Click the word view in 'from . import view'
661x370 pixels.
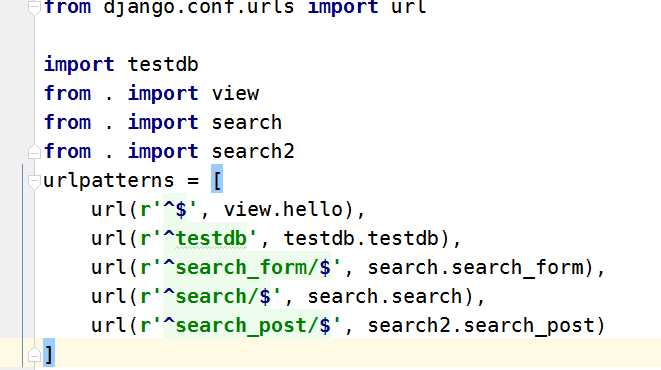(235, 94)
